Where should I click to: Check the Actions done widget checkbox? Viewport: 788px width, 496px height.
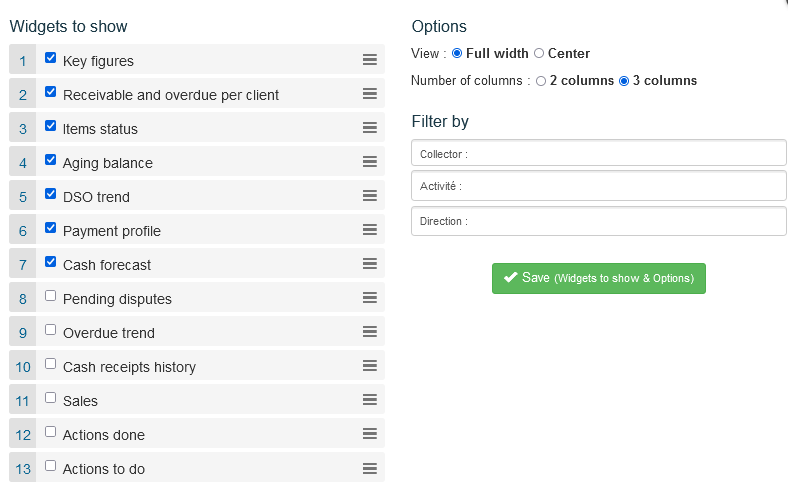[x=51, y=432]
